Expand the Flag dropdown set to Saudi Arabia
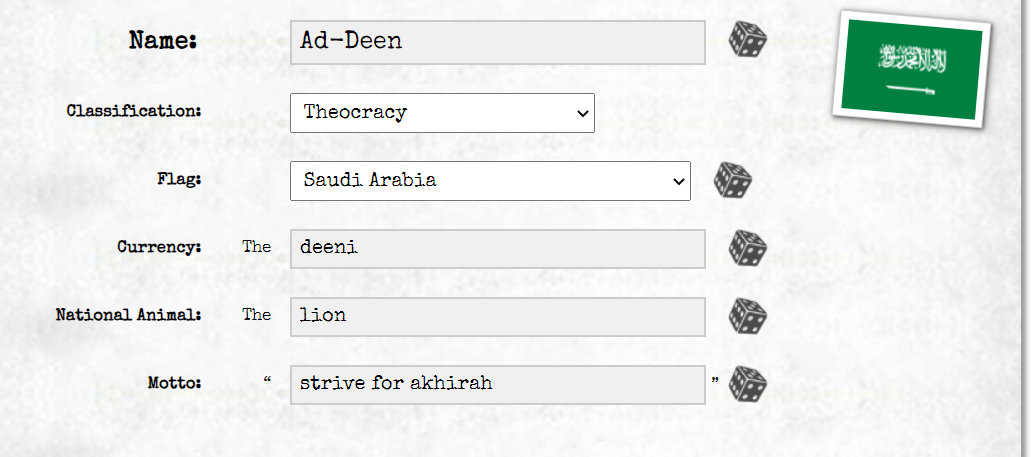 click(x=490, y=181)
